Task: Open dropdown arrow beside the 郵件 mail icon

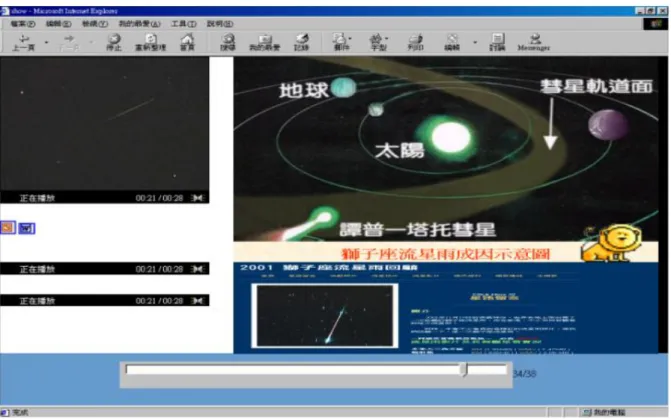Action: [350, 39]
